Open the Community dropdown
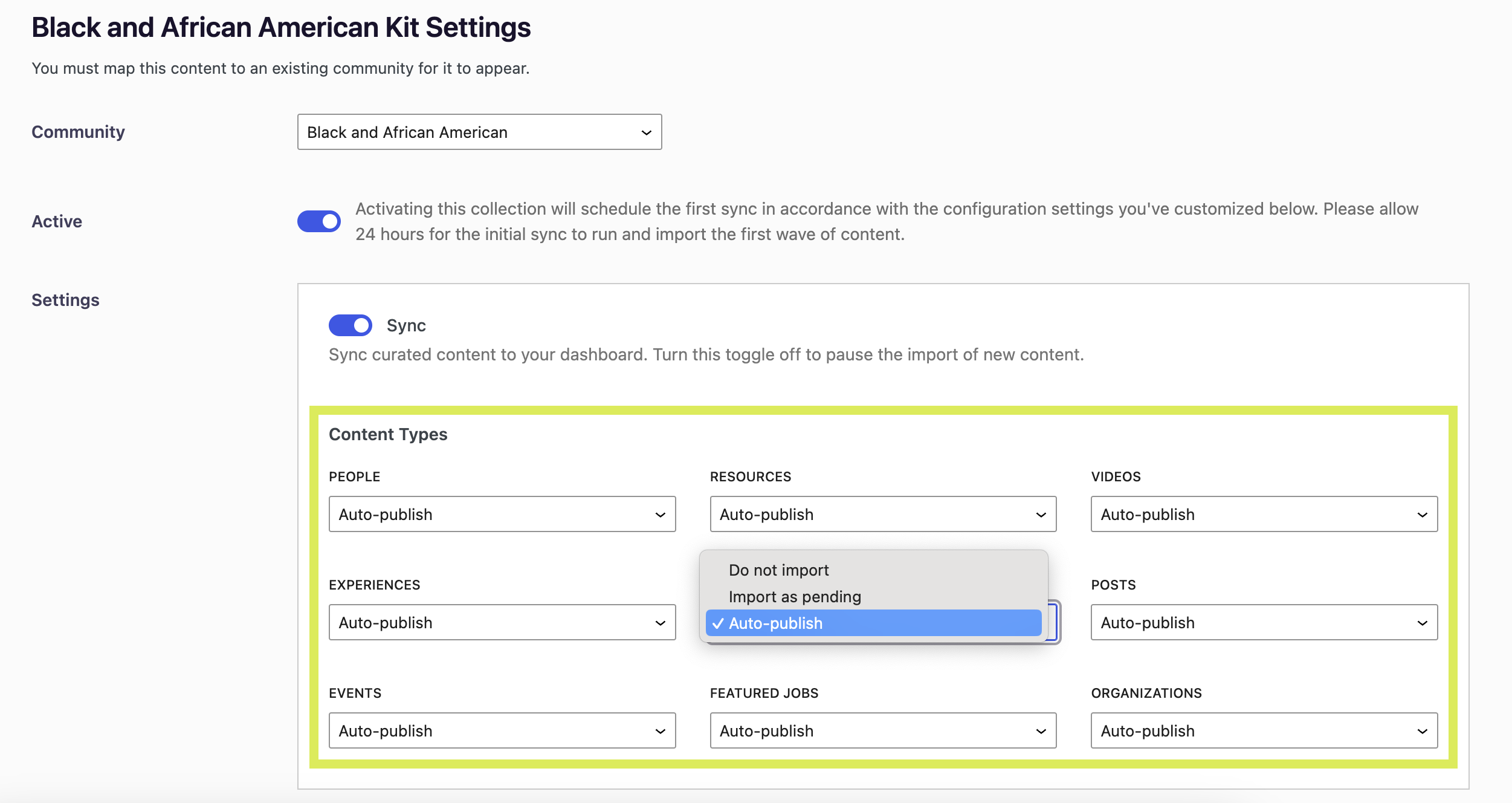The height and width of the screenshot is (803, 1512). coord(479,132)
